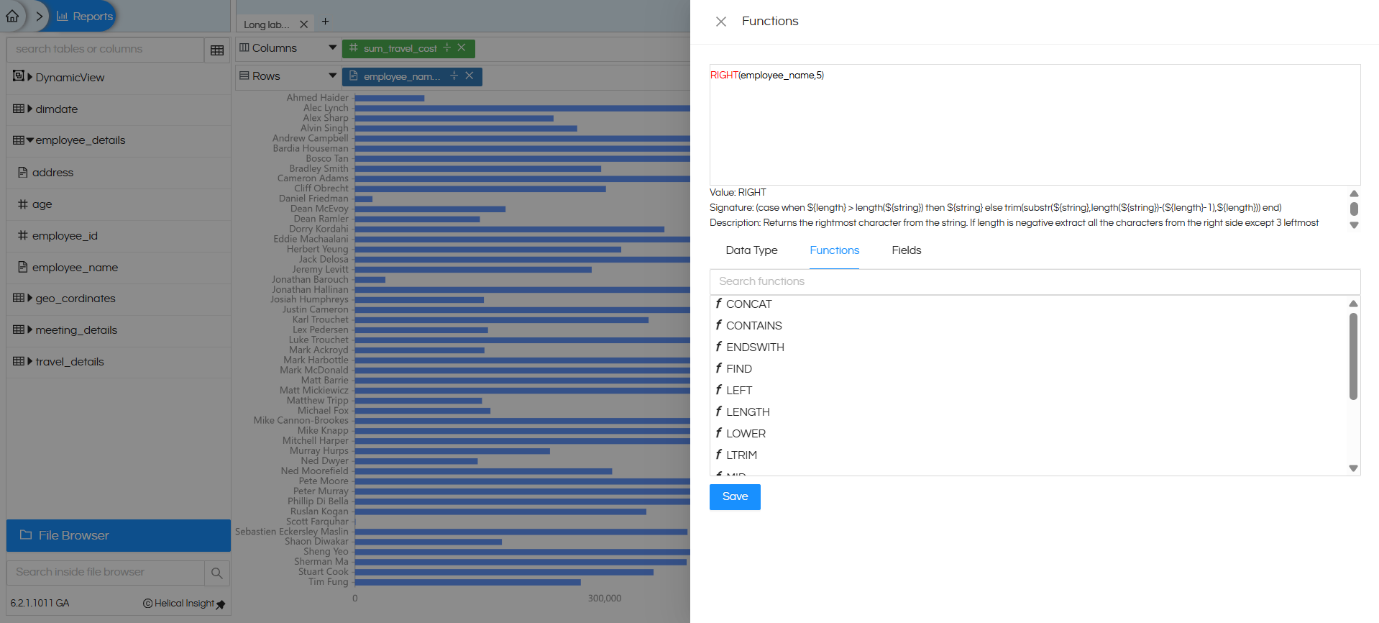The width and height of the screenshot is (1379, 623).
Task: Focus the Search inside file browser field
Action: pyautogui.click(x=105, y=572)
